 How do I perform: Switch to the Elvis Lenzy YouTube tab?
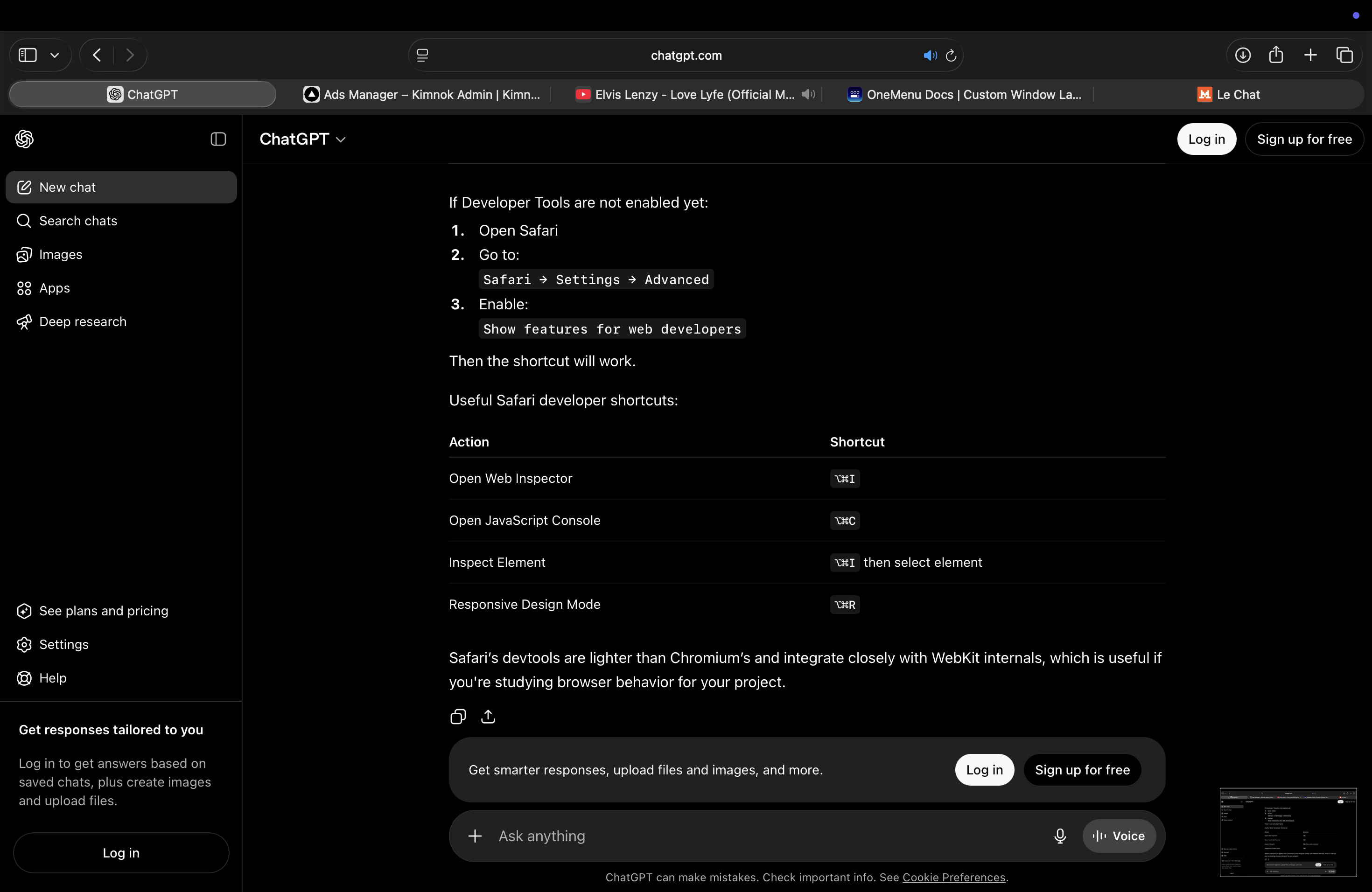686,95
